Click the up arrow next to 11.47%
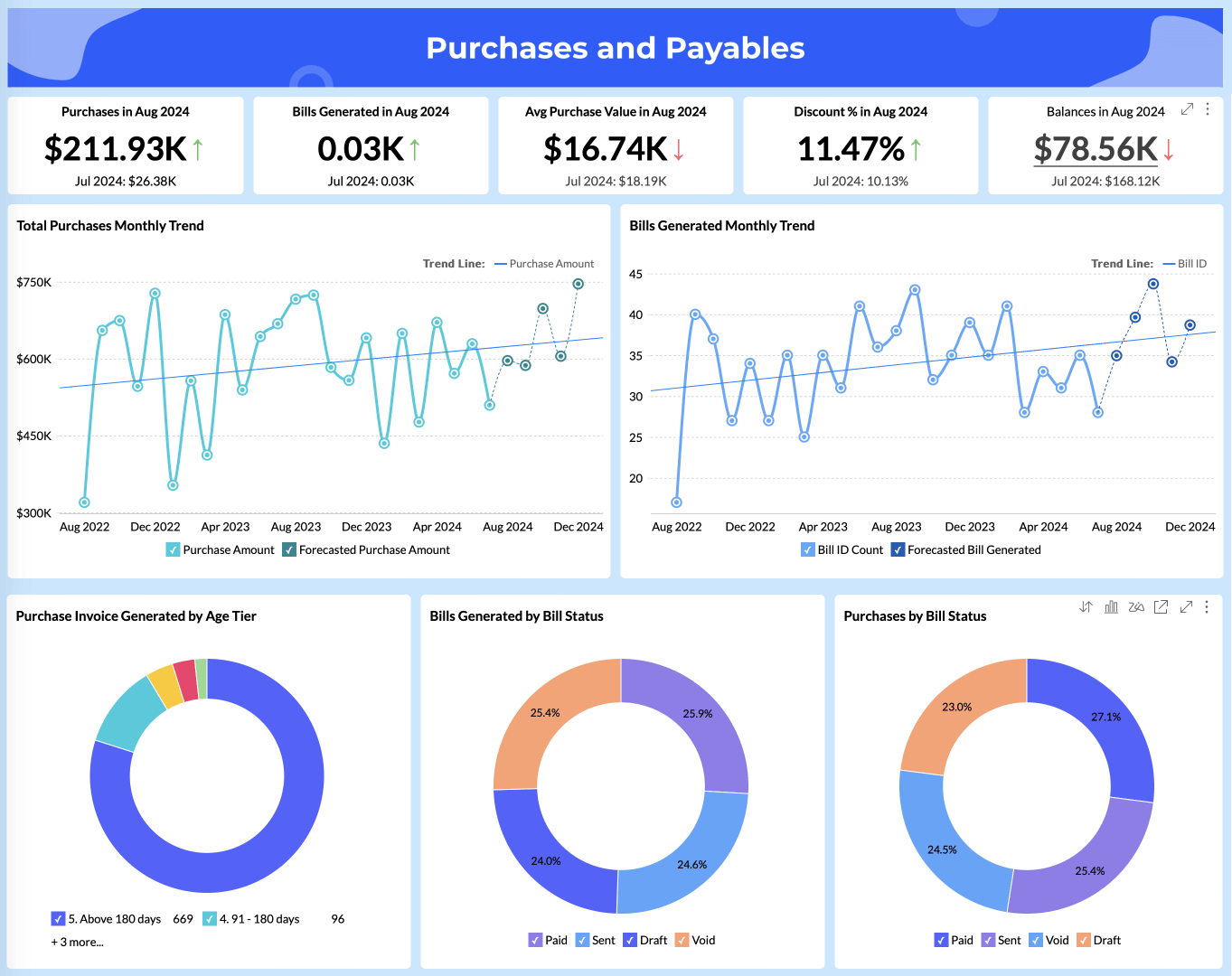The image size is (1232, 976). pyautogui.click(x=916, y=149)
